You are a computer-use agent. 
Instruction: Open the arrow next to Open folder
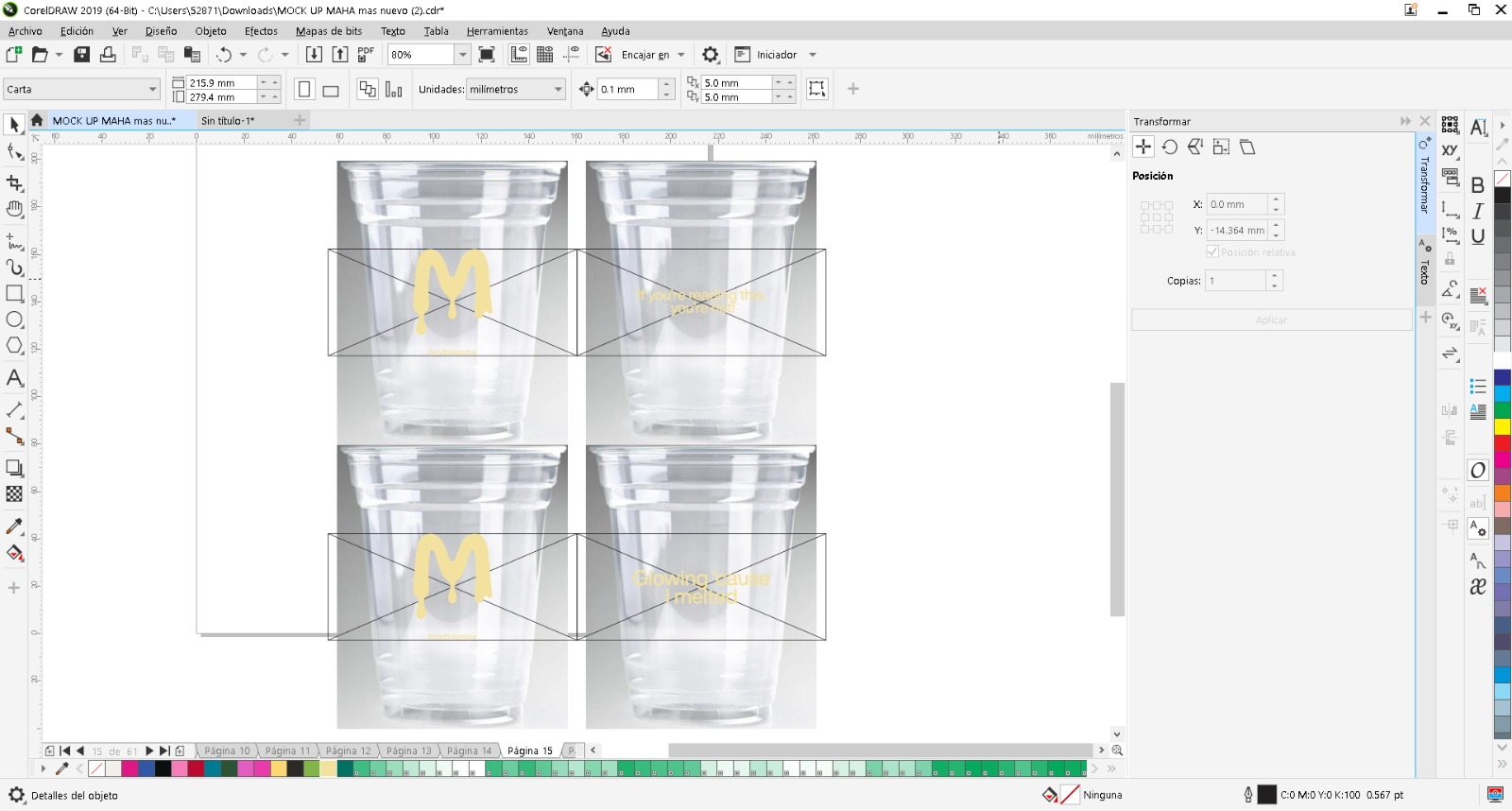pos(59,54)
